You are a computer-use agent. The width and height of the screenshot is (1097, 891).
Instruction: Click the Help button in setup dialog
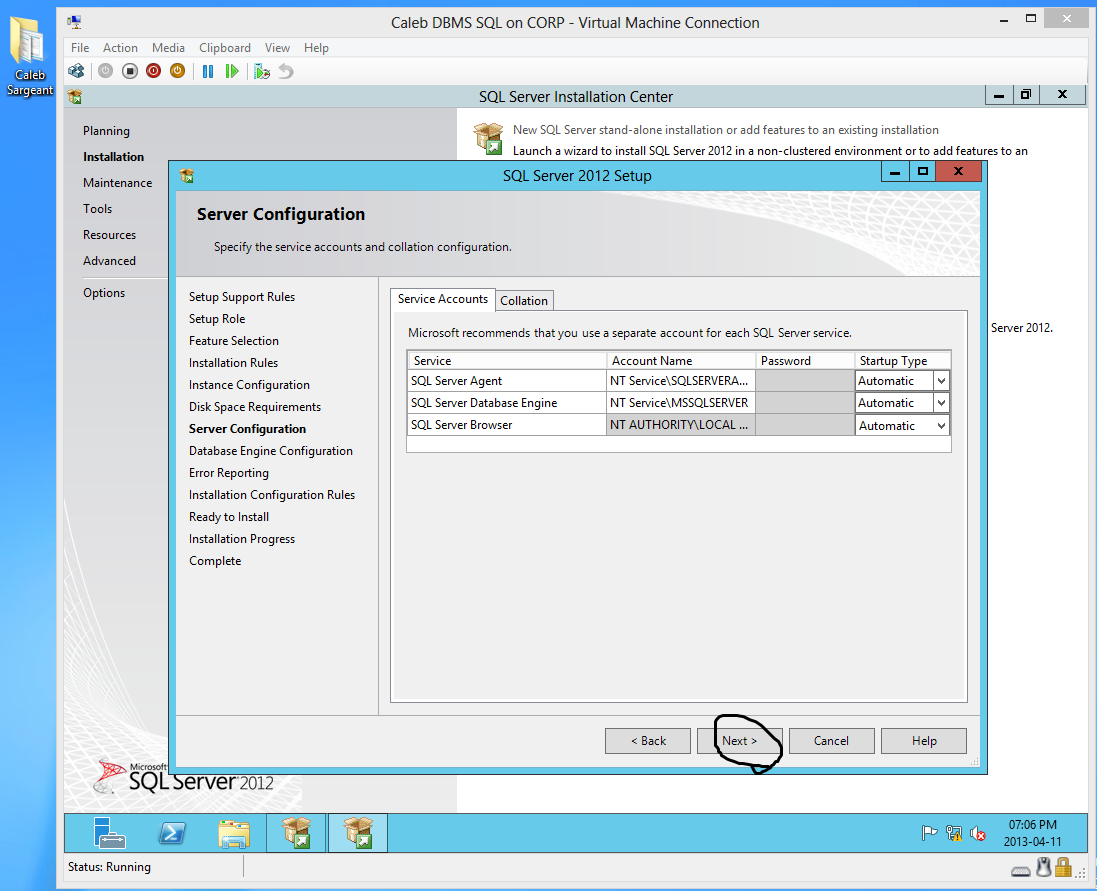click(923, 741)
